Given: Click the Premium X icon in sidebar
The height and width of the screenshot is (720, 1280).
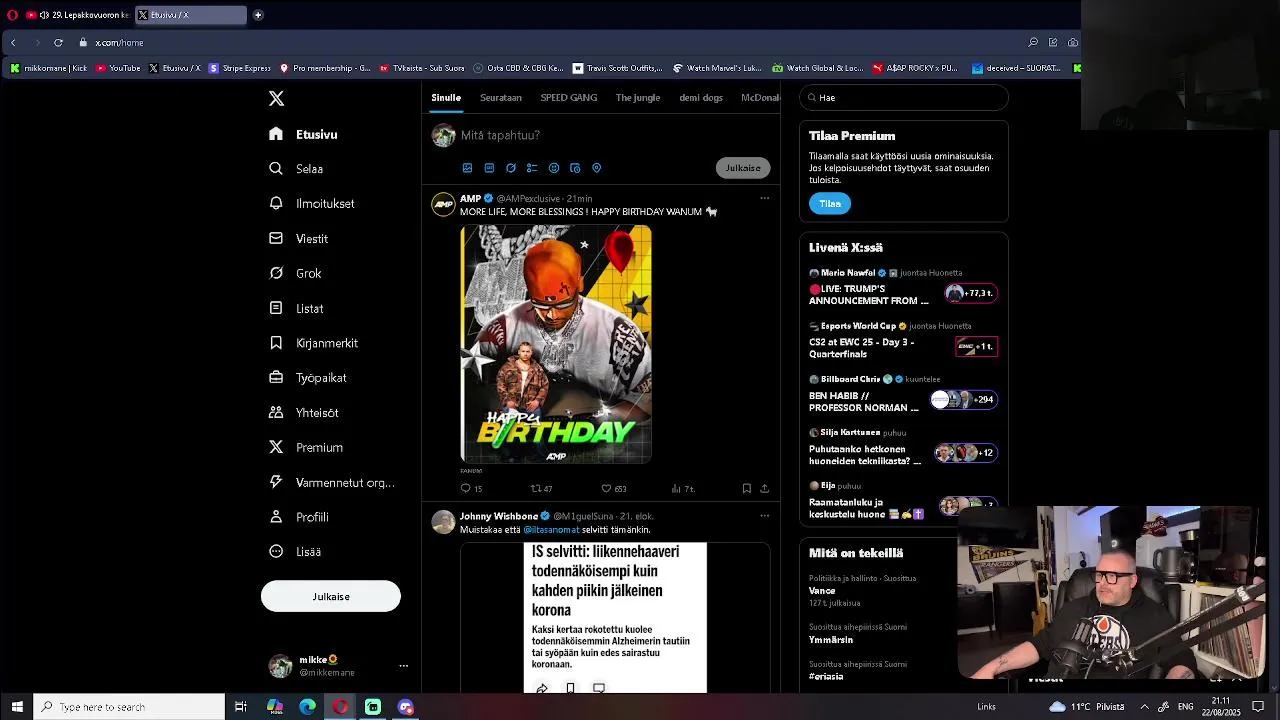Looking at the screenshot, I should point(276,447).
